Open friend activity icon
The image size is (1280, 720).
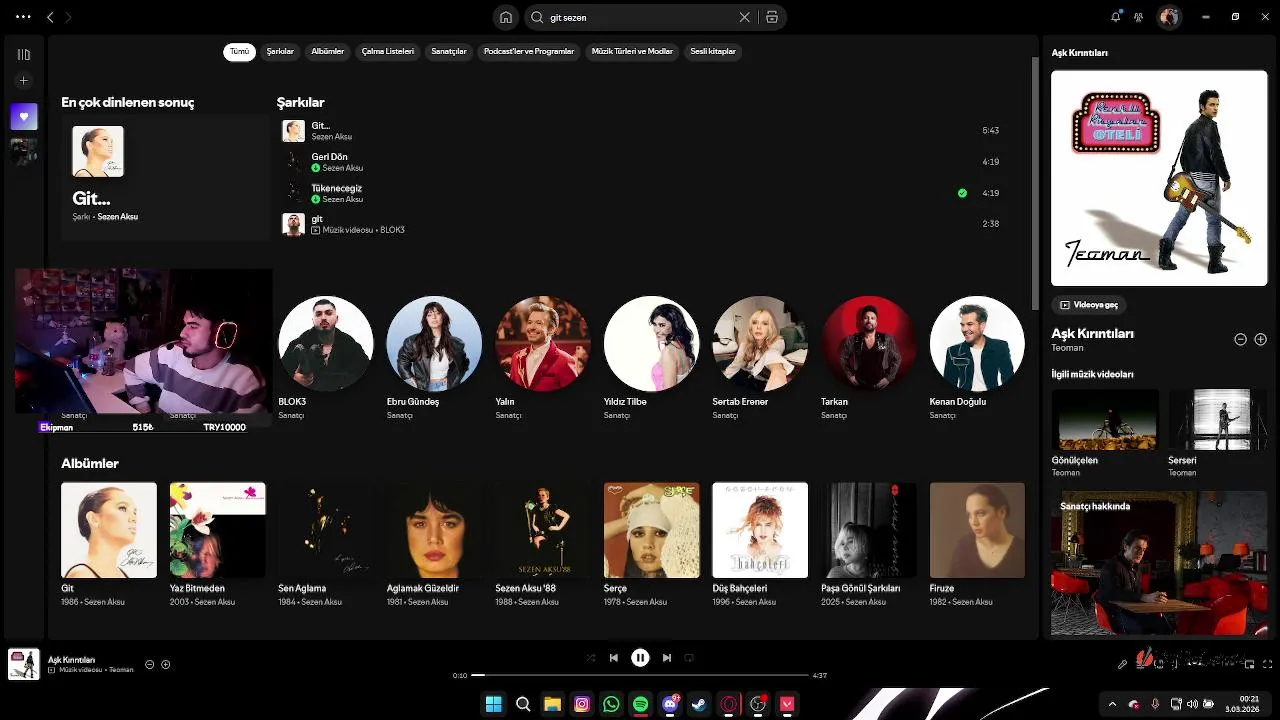click(x=1138, y=17)
